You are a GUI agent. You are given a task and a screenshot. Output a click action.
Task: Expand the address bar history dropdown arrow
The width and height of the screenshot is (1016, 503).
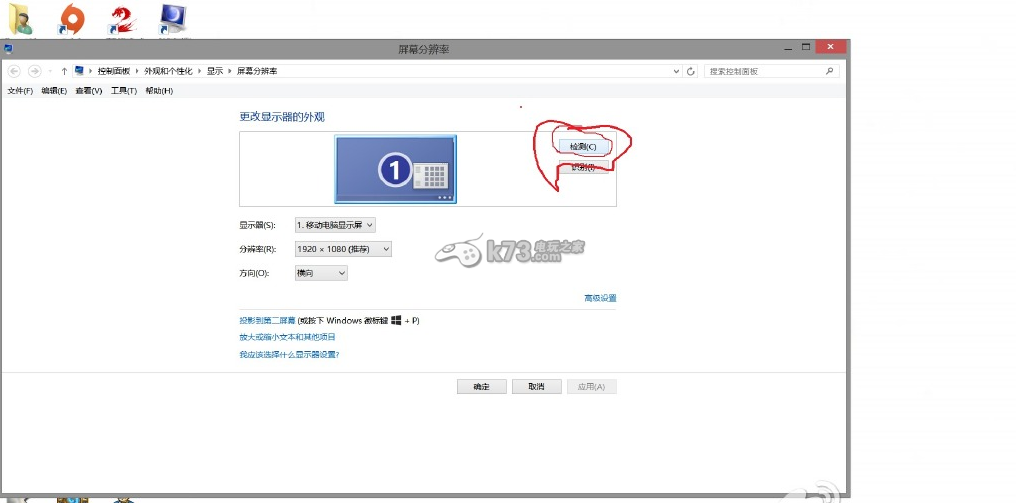677,71
